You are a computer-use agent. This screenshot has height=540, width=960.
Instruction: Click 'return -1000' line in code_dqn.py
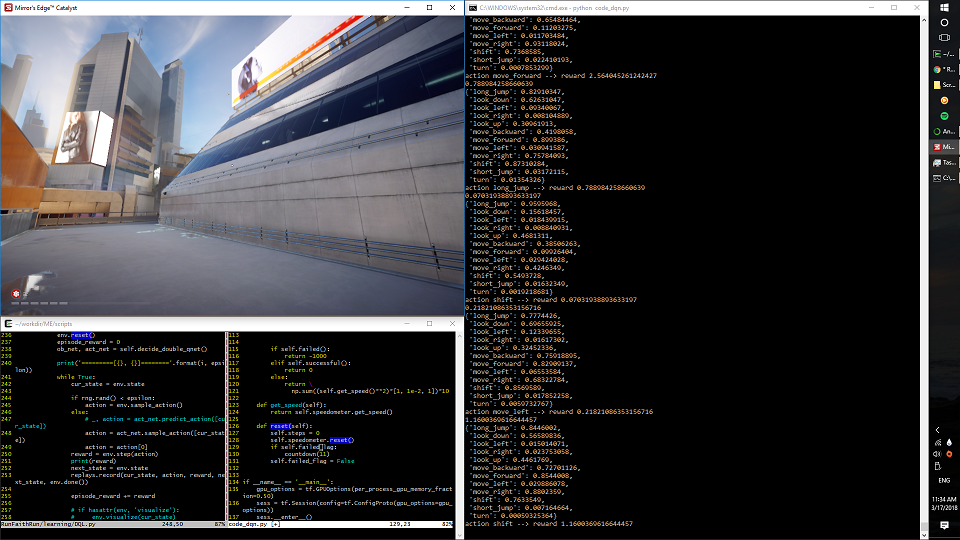click(x=306, y=356)
